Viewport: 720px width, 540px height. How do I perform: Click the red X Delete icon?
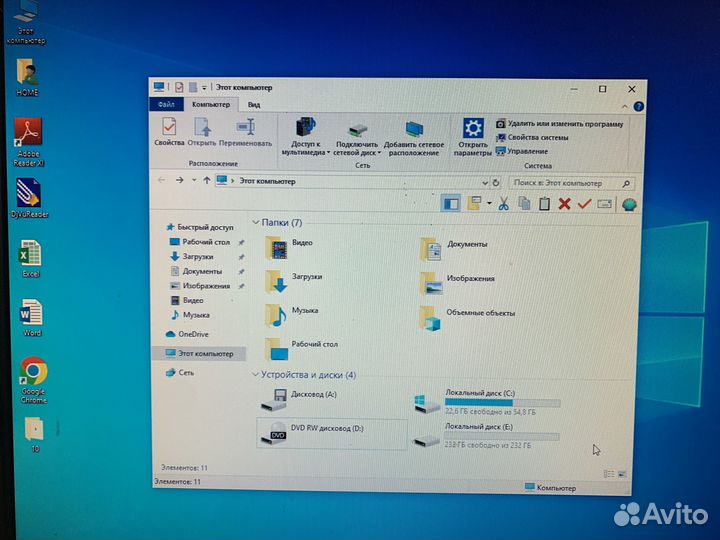point(564,204)
